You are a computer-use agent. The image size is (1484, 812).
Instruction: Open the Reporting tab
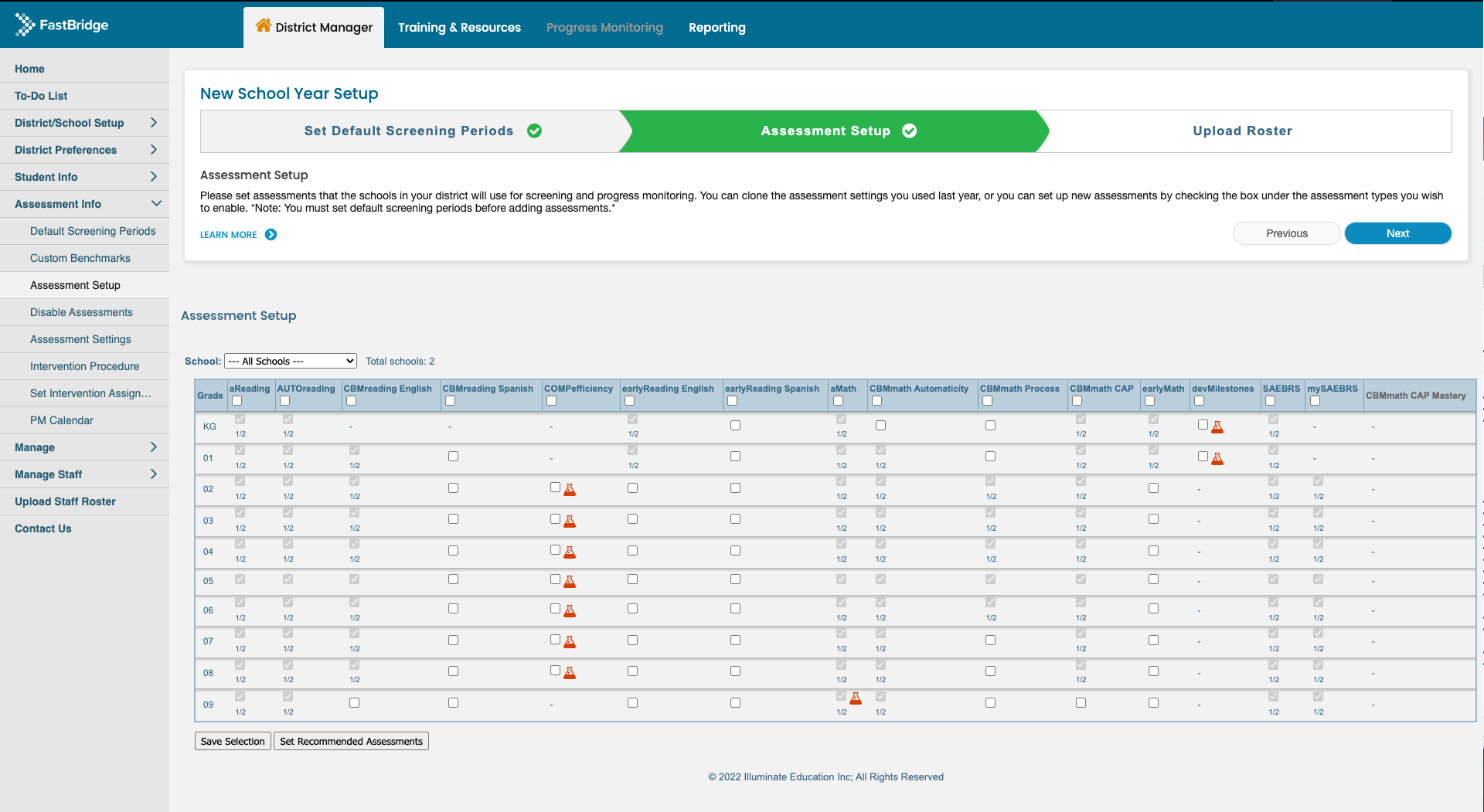(717, 27)
